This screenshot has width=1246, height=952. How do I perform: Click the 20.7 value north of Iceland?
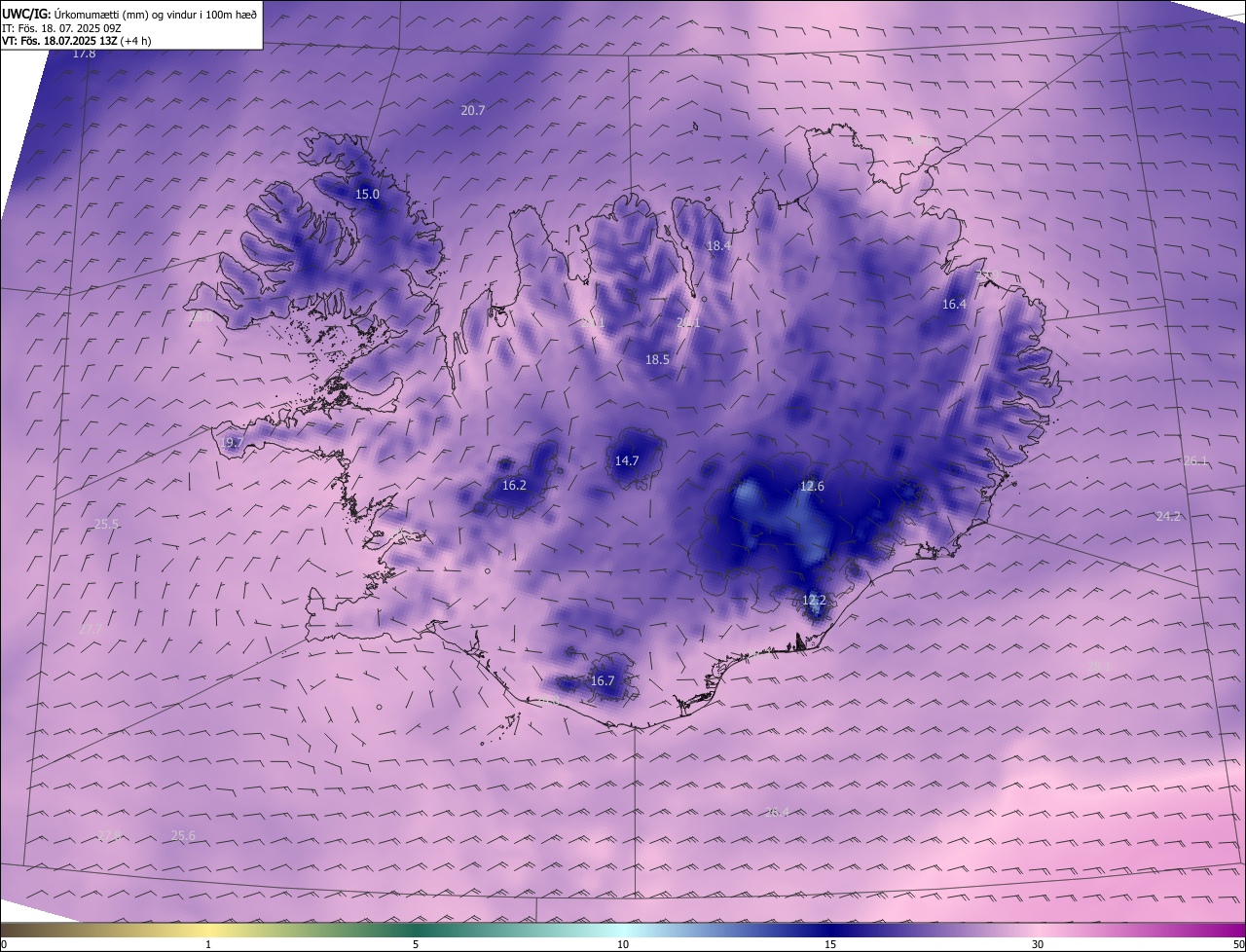[x=473, y=111]
